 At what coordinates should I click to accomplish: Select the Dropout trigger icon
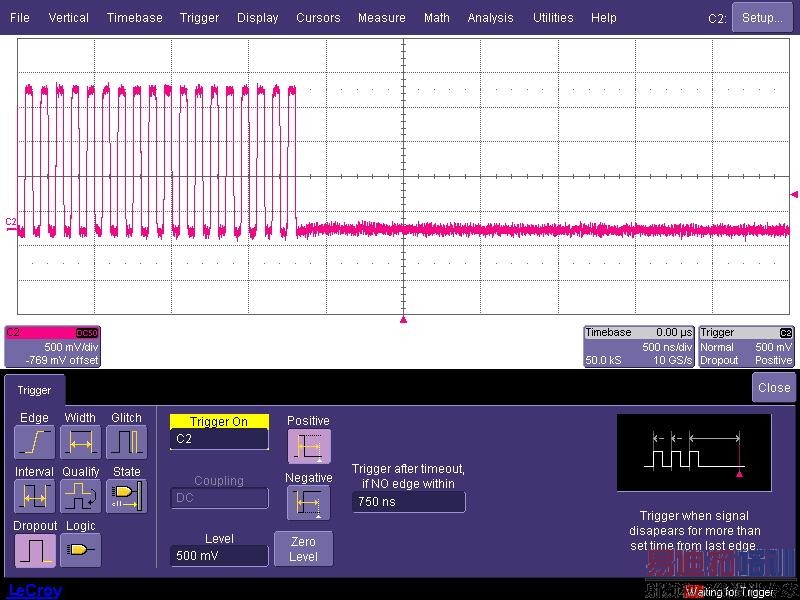click(34, 550)
